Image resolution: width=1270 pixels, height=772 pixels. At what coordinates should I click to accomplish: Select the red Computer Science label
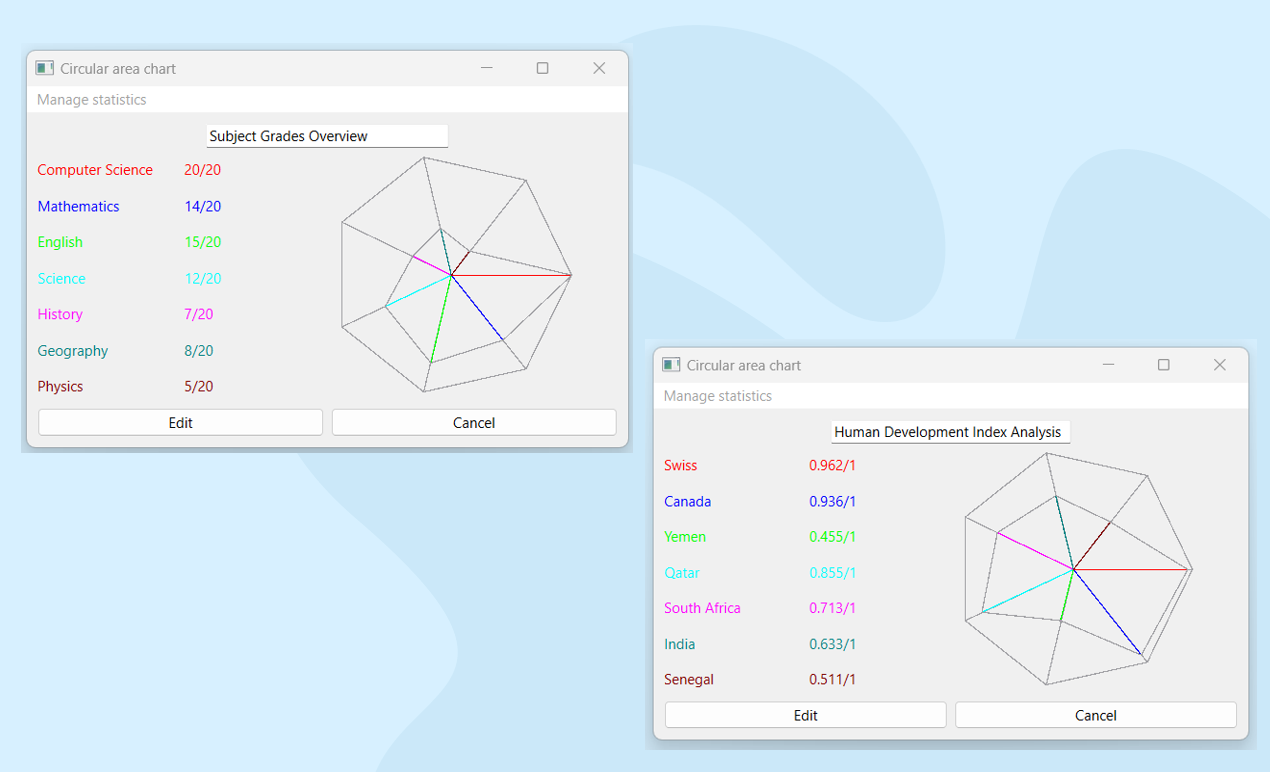[x=95, y=170]
